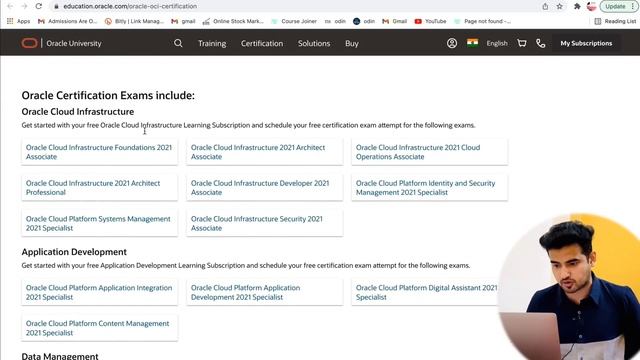Open the Page not found bookmark

click(482, 21)
